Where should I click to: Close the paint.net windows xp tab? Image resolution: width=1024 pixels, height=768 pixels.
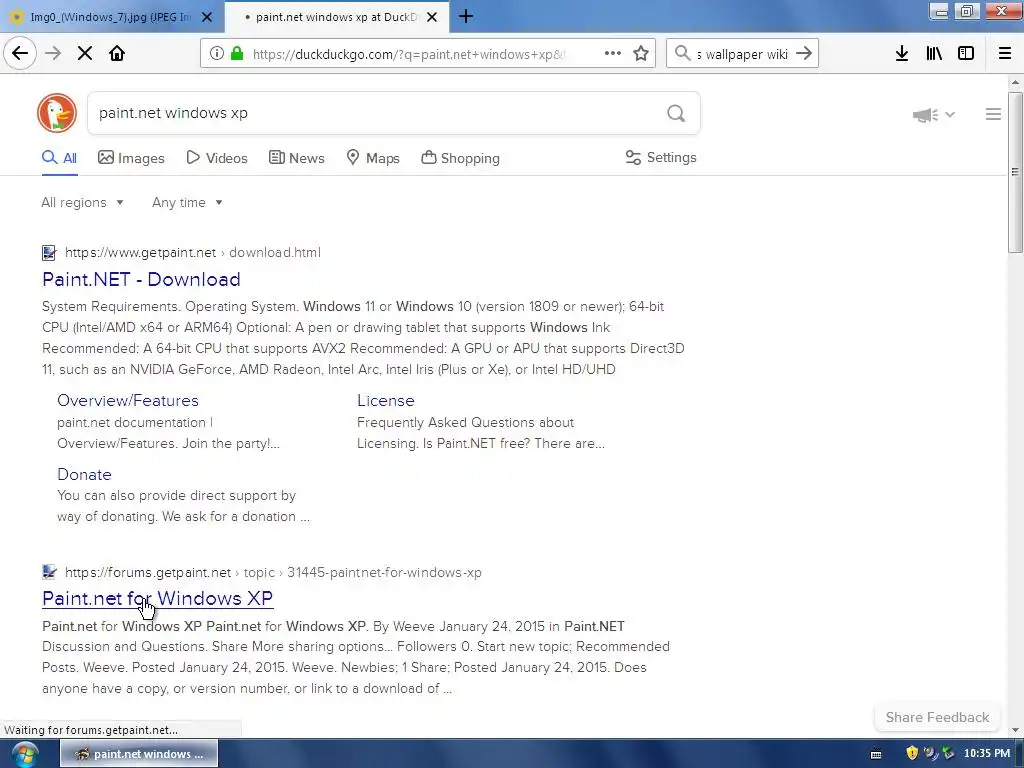(432, 17)
